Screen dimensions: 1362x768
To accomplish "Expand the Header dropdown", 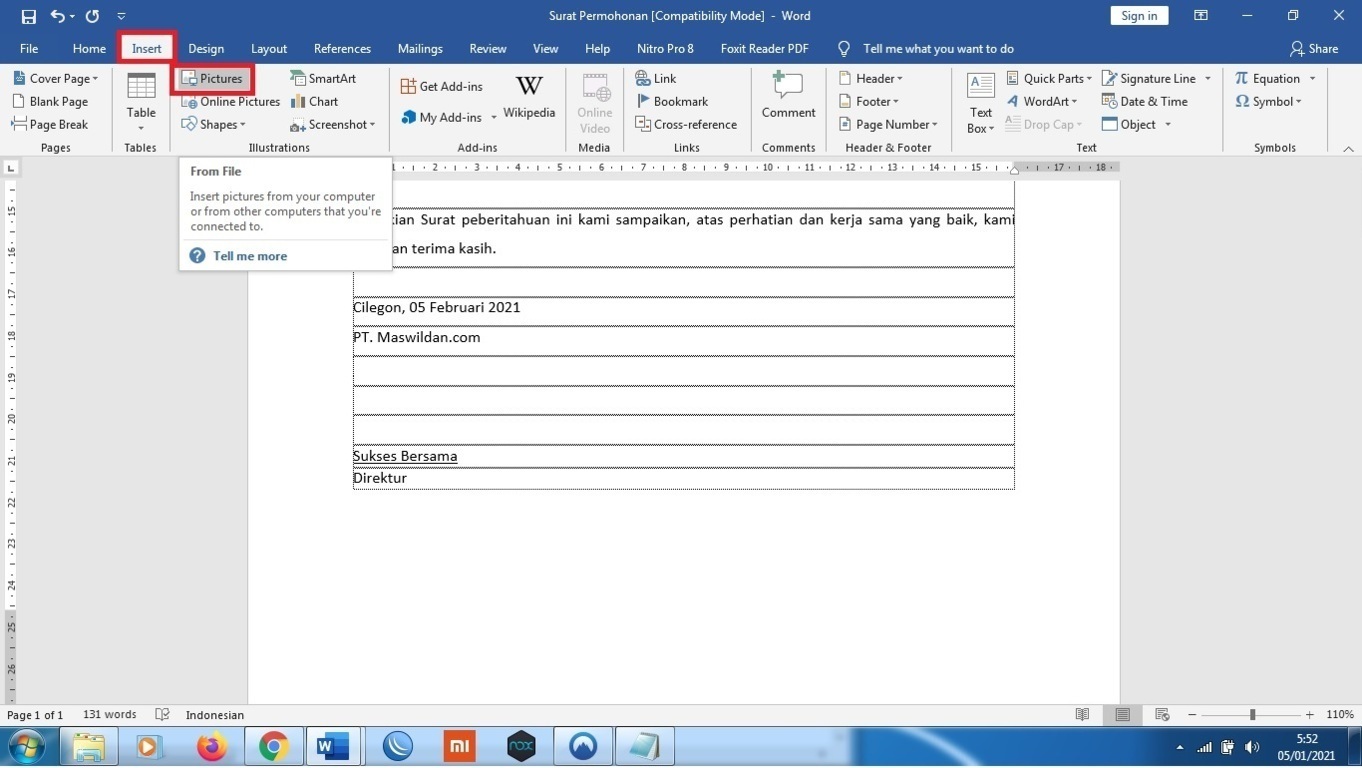I will coord(874,78).
